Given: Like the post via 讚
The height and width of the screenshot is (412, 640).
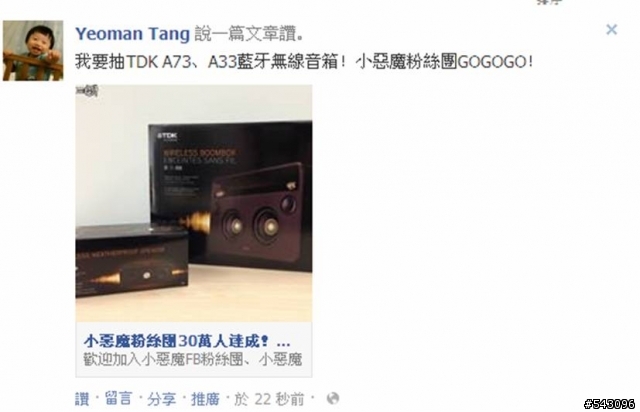Looking at the screenshot, I should 82,399.
